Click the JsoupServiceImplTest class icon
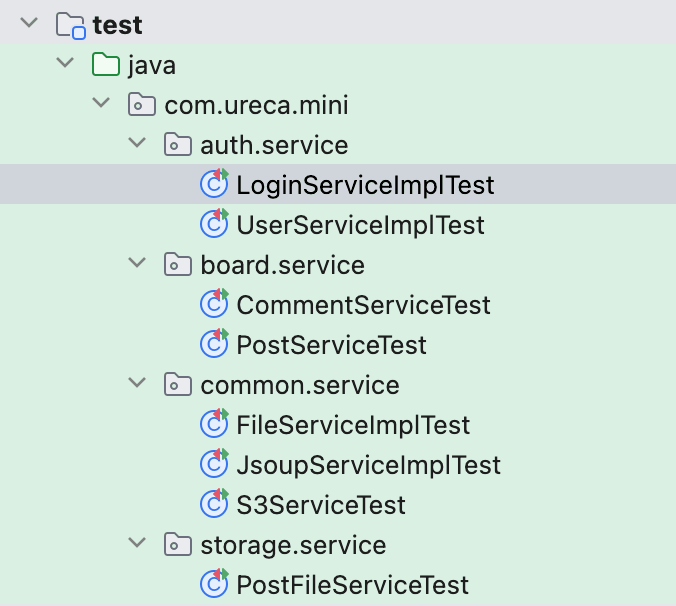This screenshot has height=606, width=676. (x=214, y=465)
